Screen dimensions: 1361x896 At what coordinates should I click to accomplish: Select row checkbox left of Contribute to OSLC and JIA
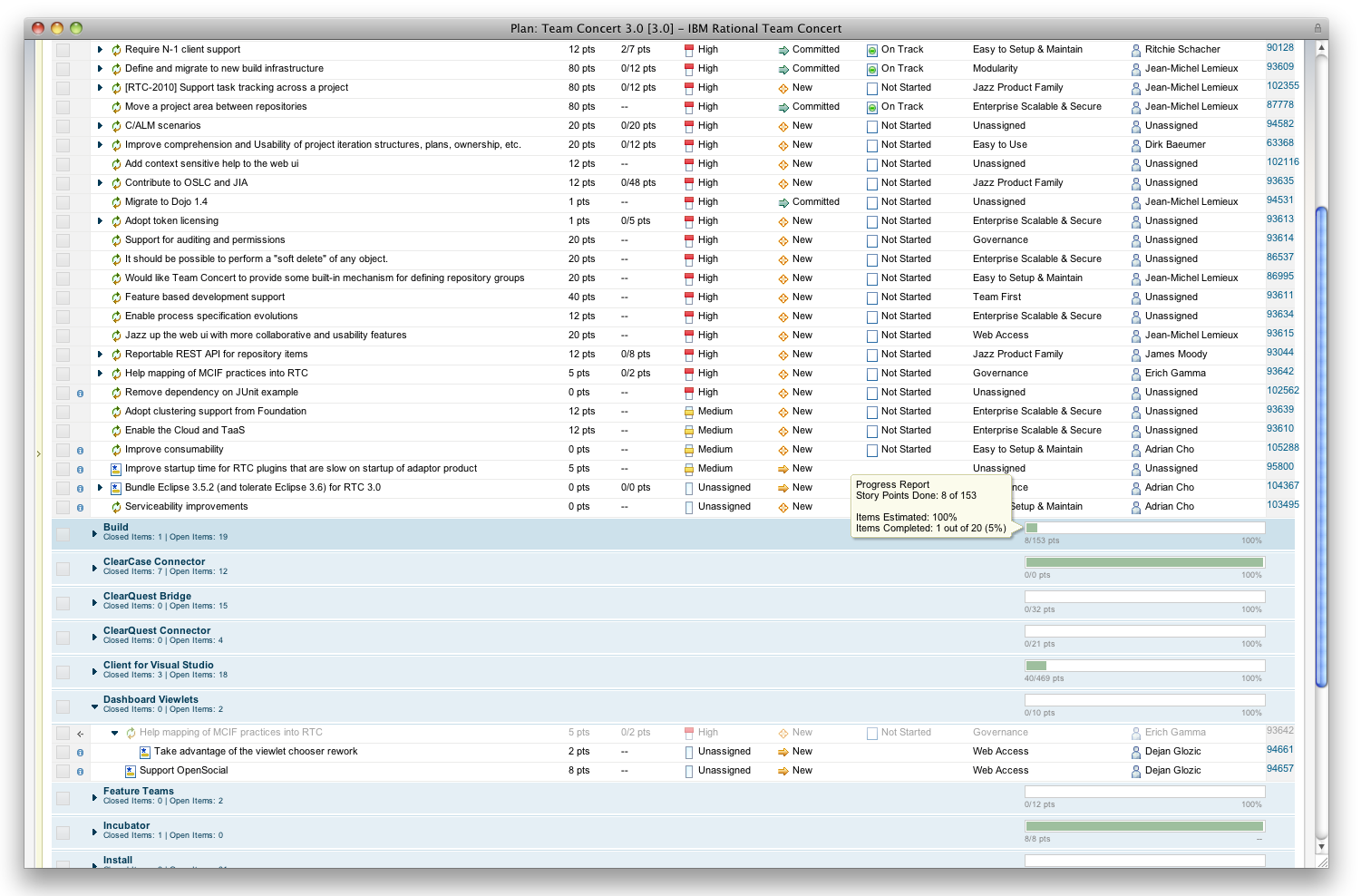coord(63,184)
